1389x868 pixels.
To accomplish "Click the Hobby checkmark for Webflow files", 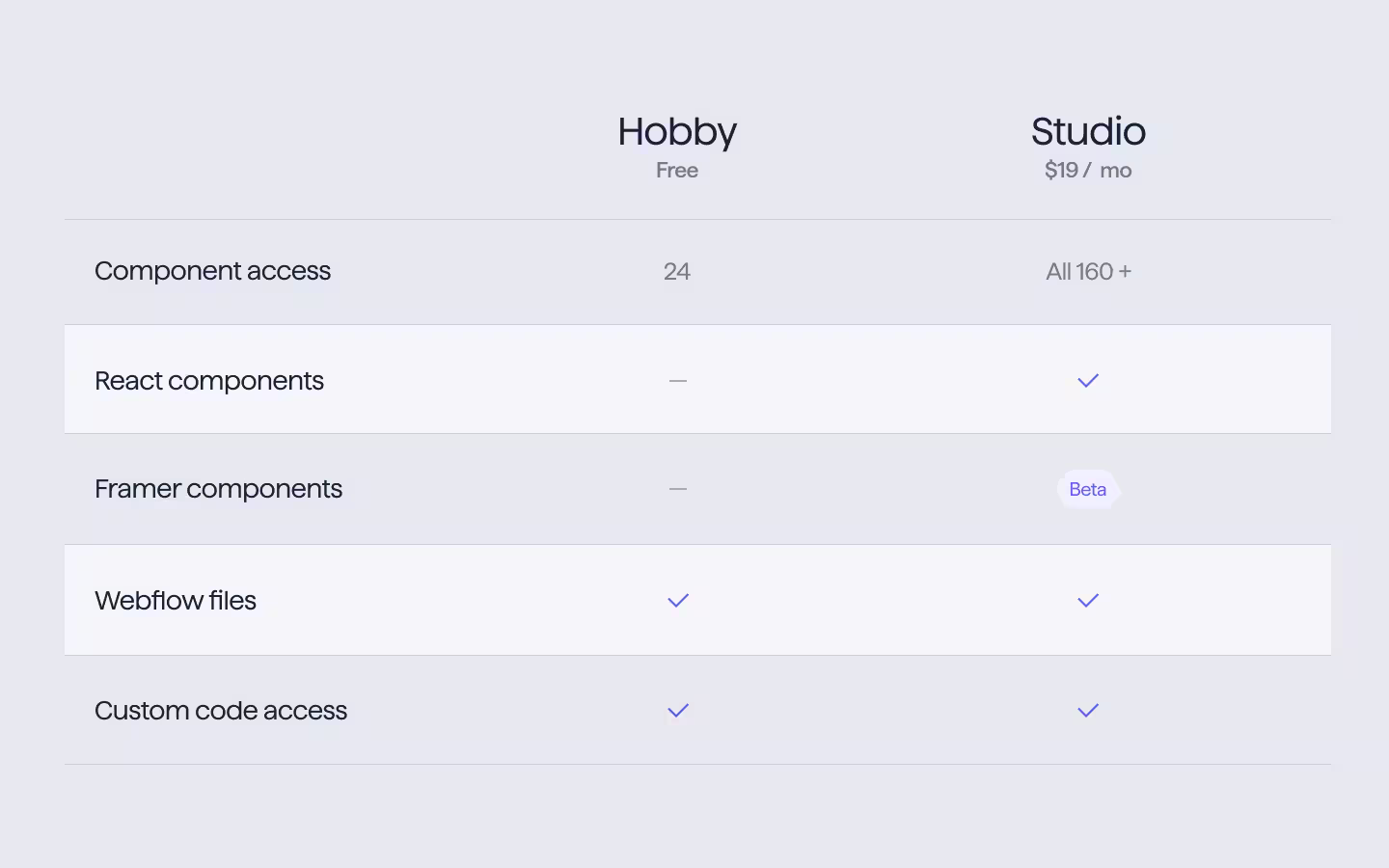I will coord(678,601).
